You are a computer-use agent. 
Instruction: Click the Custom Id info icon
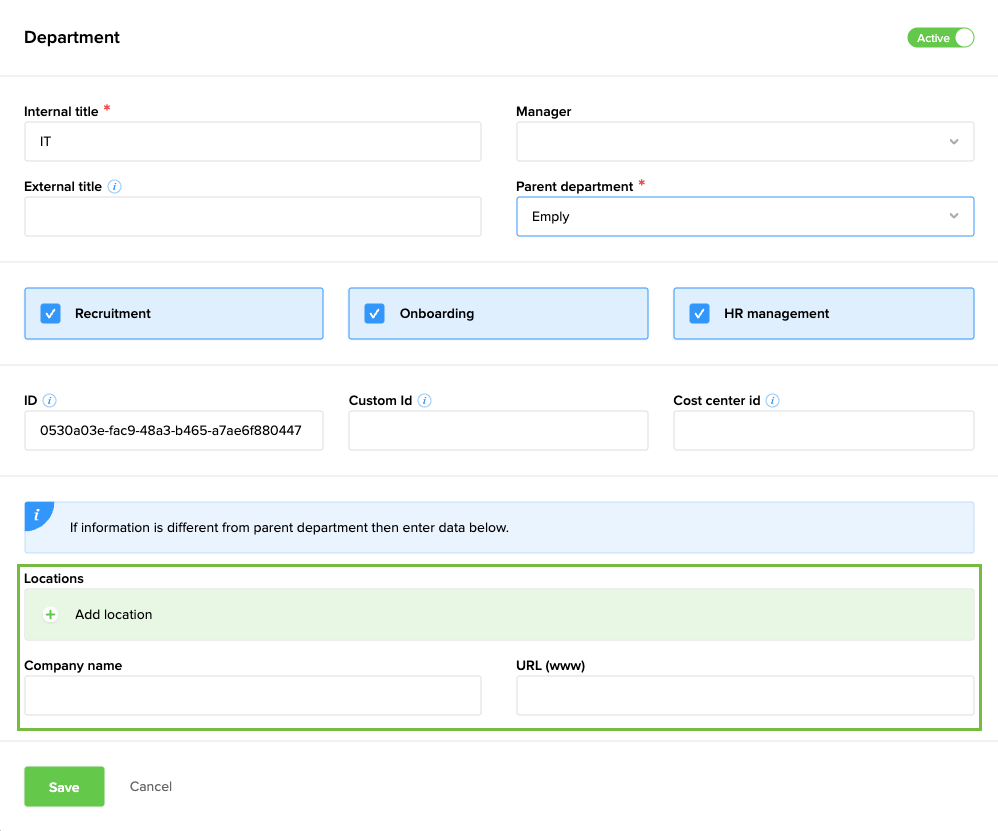[x=425, y=401]
